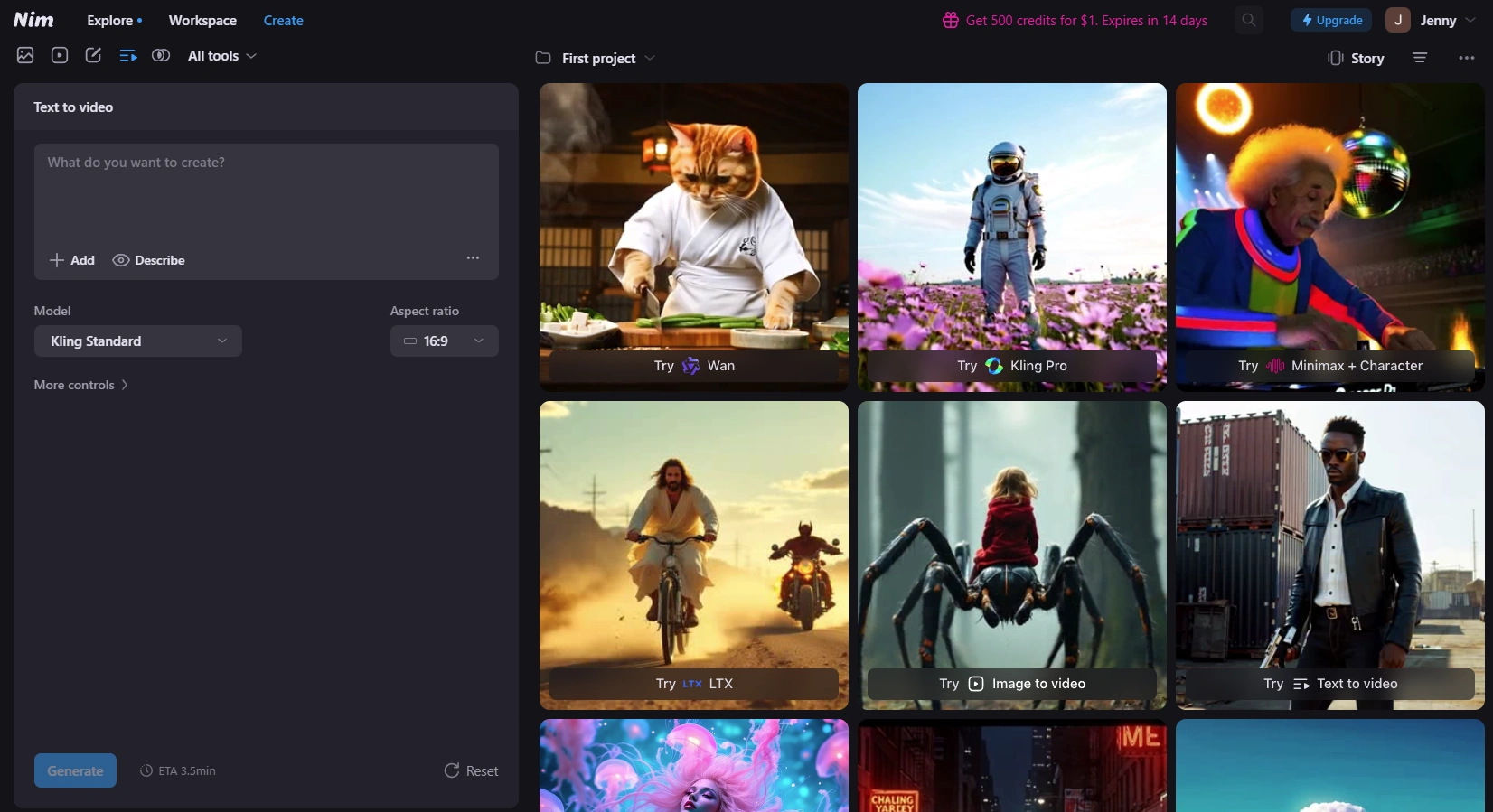This screenshot has width=1493, height=812.
Task: Click Get 500 credits for $1 offer
Action: click(x=1086, y=20)
